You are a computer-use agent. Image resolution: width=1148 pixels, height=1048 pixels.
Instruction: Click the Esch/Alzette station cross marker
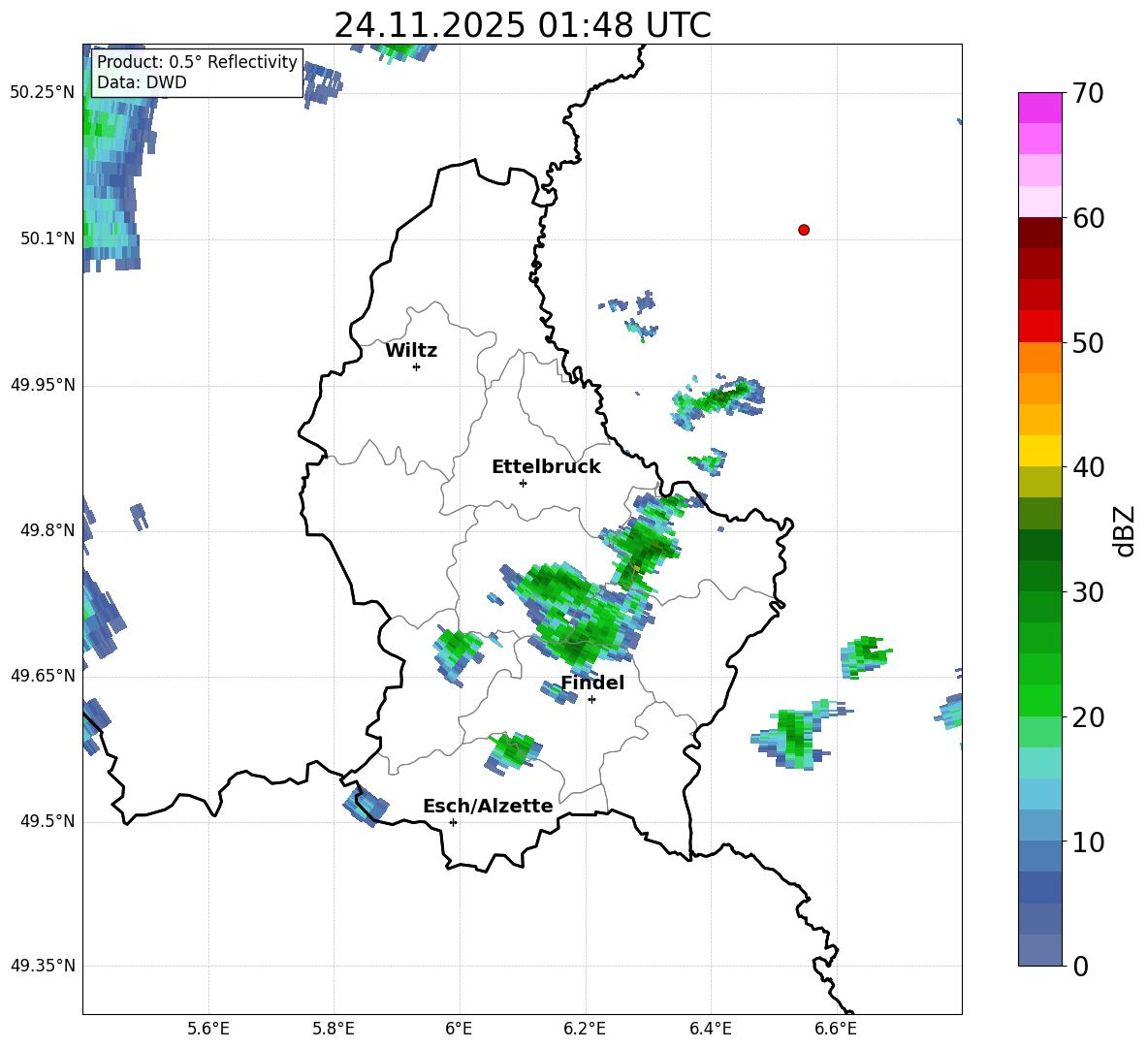tap(453, 822)
